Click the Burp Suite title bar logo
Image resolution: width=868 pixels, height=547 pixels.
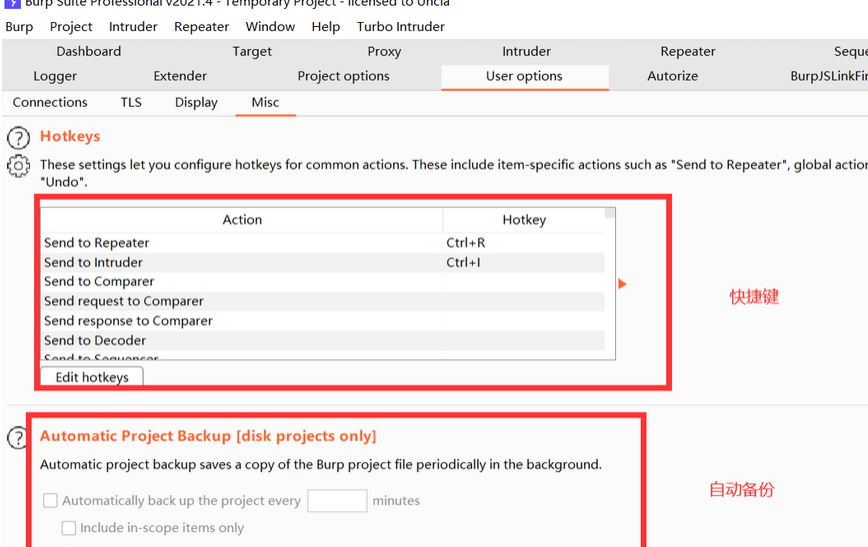[12, 3]
